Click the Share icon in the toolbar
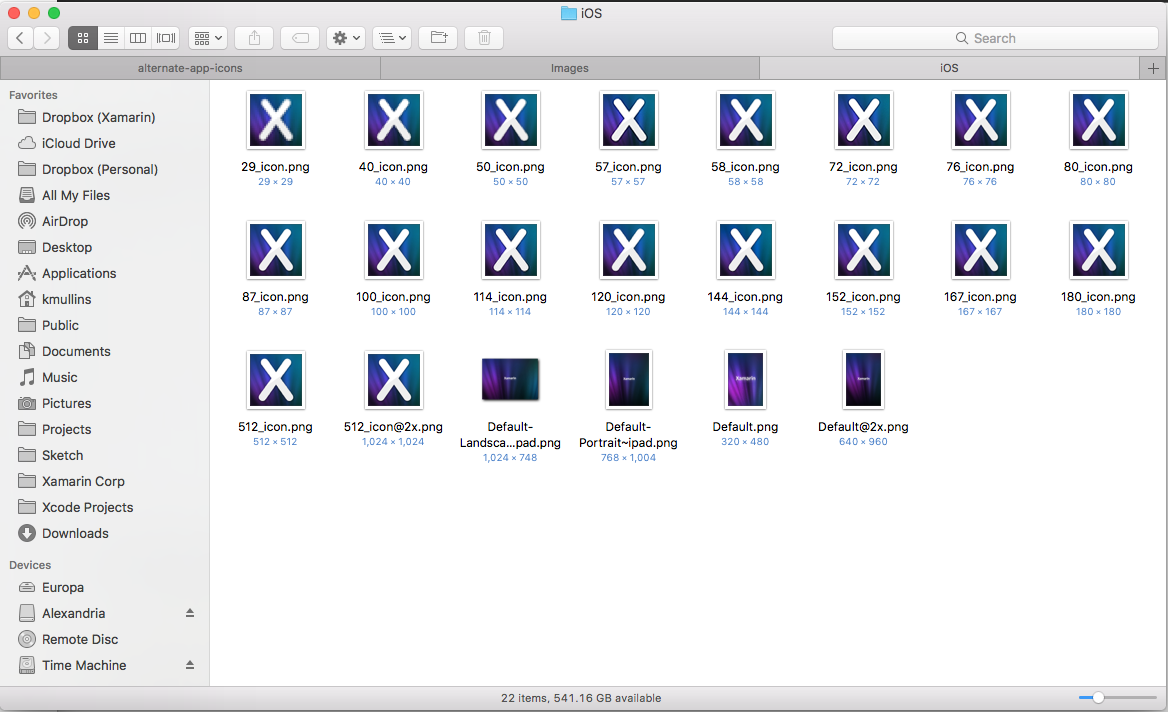The image size is (1168, 712). coord(253,37)
